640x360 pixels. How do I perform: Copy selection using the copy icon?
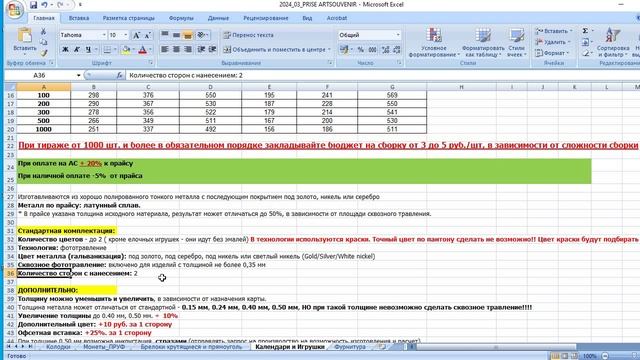(43, 42)
